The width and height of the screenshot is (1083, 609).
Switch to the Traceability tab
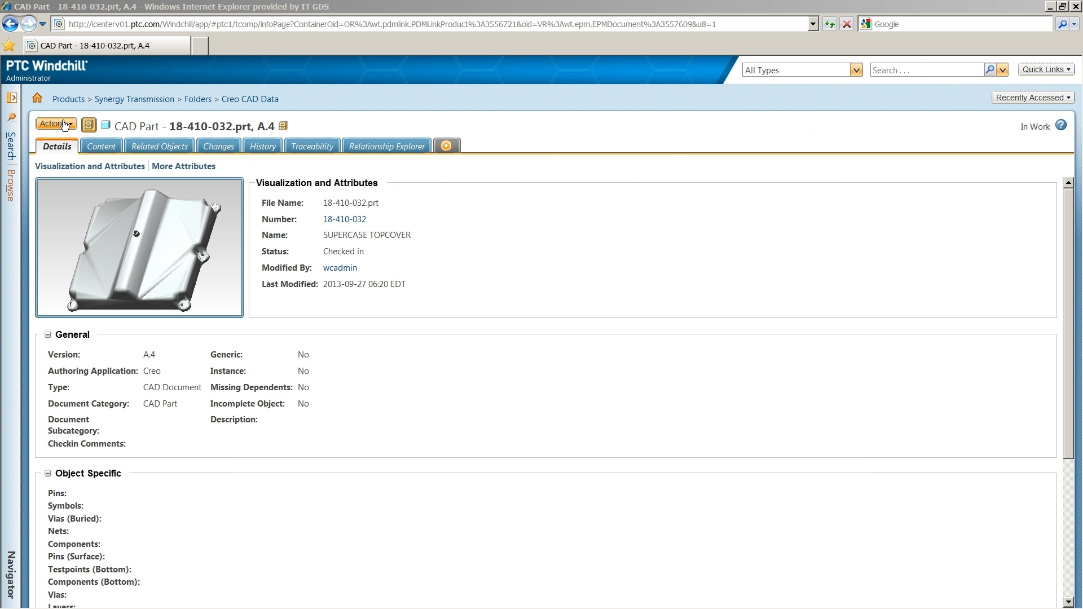pyautogui.click(x=312, y=146)
